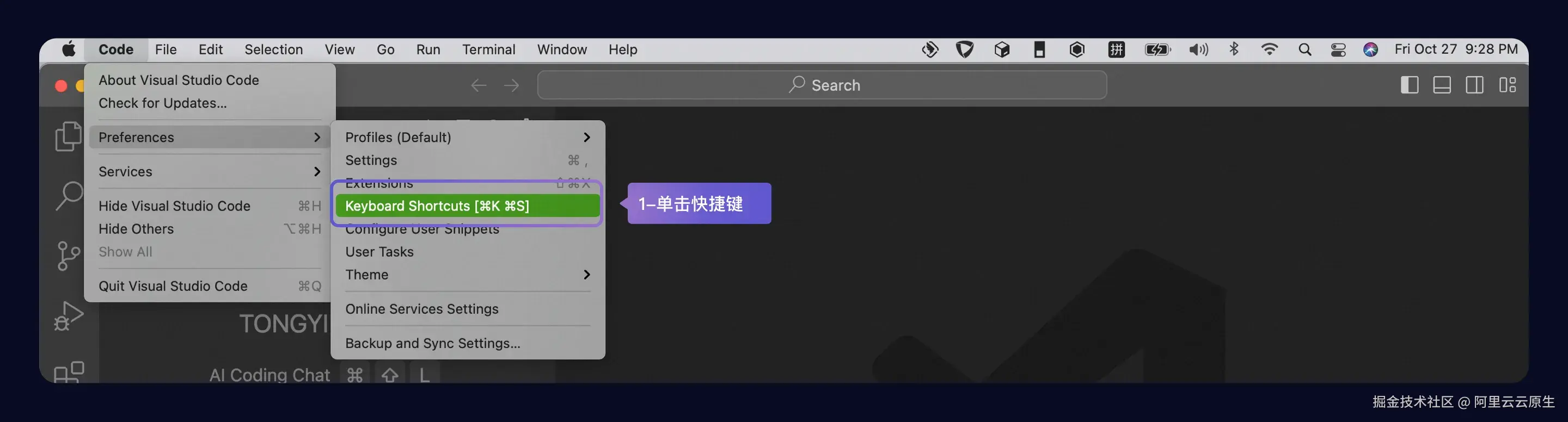Screen dimensions: 1568x422
Task: Open Settings from Preferences submenu
Action: 468,160
